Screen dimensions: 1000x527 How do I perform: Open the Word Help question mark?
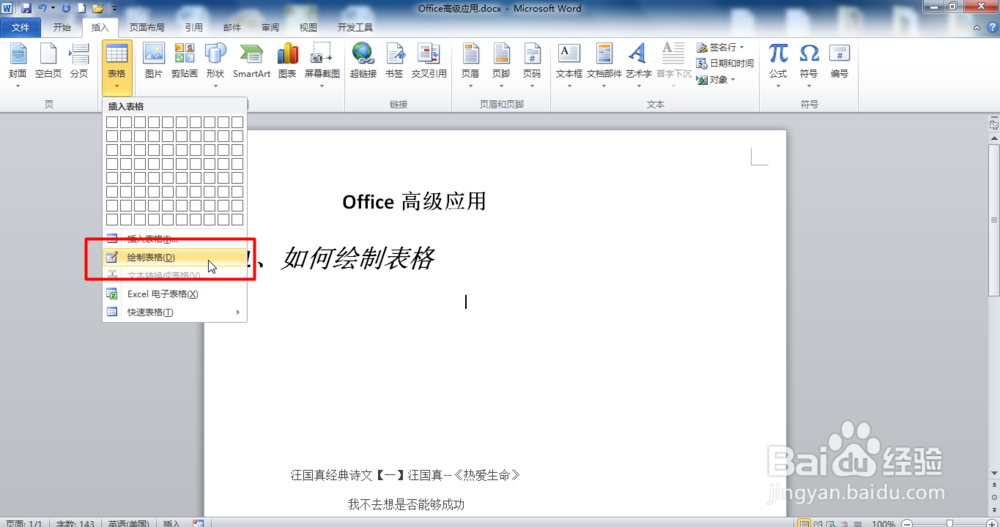click(992, 27)
